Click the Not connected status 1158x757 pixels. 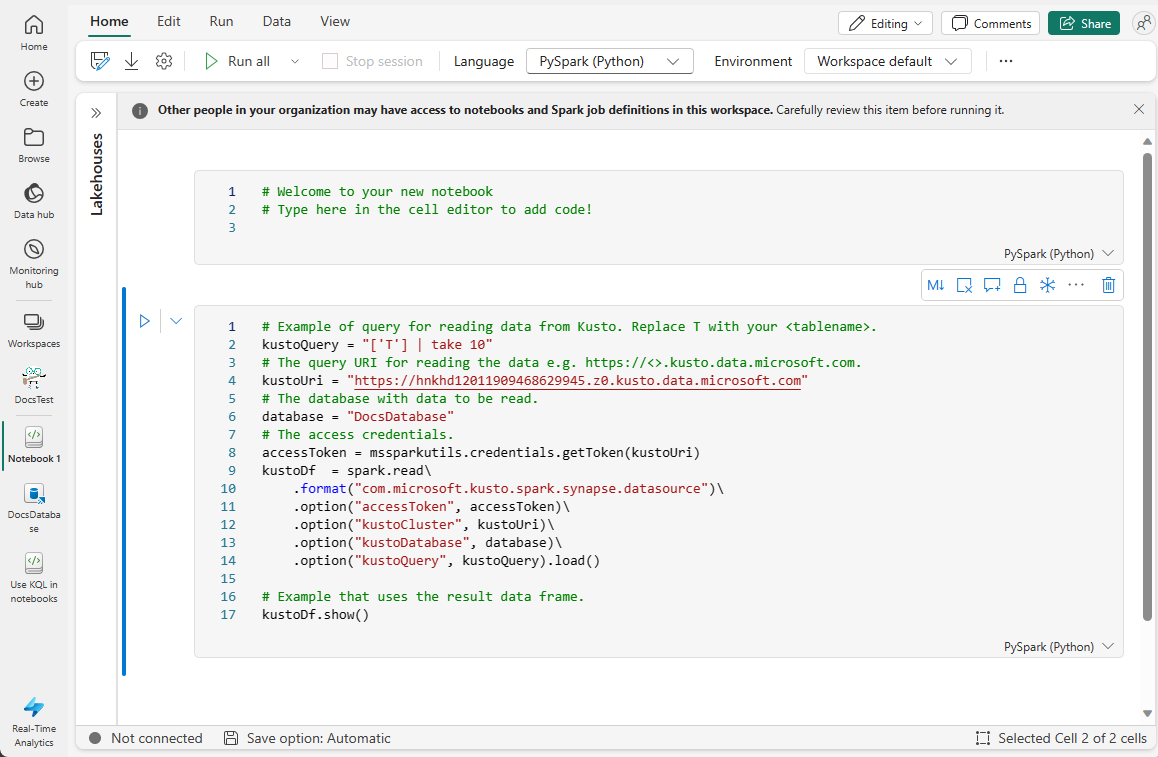146,739
